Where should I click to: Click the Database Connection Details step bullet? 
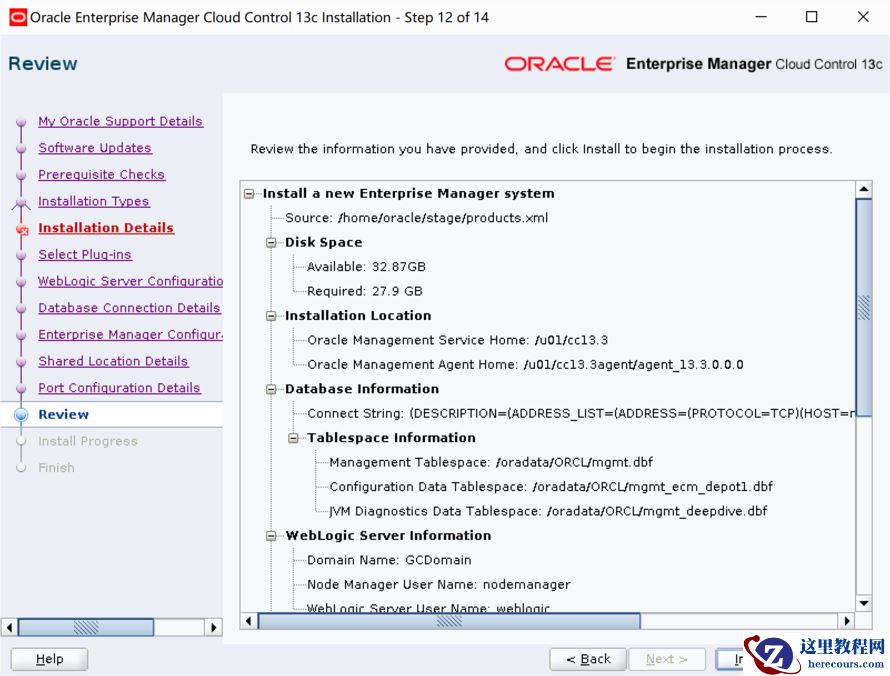tap(22, 308)
